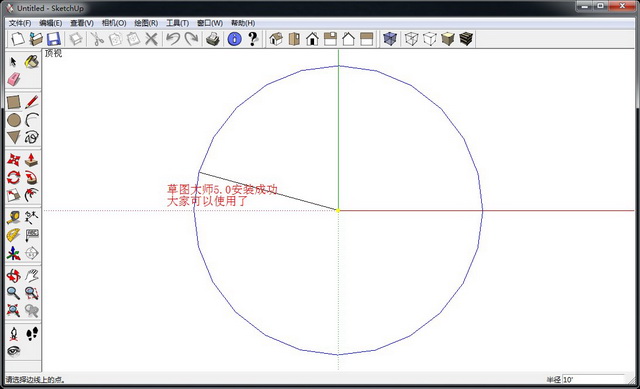The width and height of the screenshot is (640, 389).
Task: Open the 相机(O) menu
Action: 114,23
